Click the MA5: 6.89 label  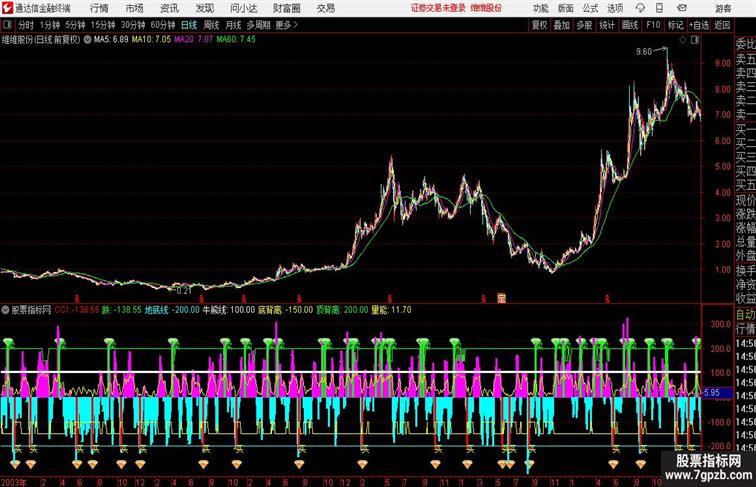coord(111,40)
